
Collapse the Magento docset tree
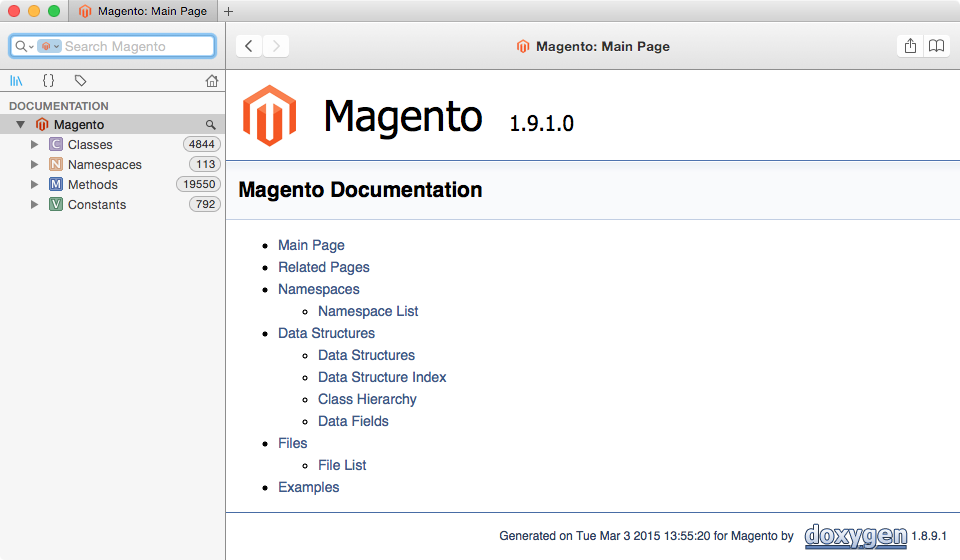[x=20, y=125]
